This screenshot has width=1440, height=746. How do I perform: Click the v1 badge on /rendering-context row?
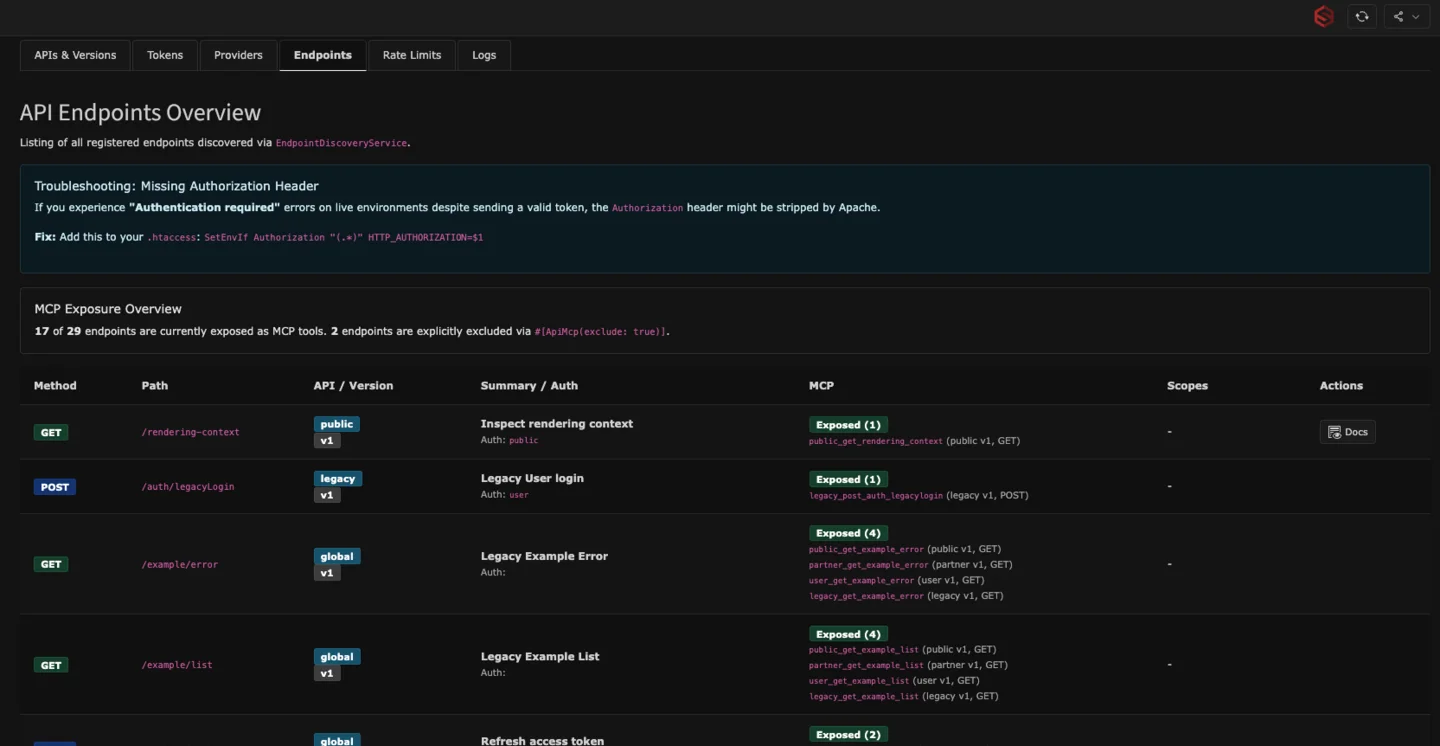tap(327, 441)
